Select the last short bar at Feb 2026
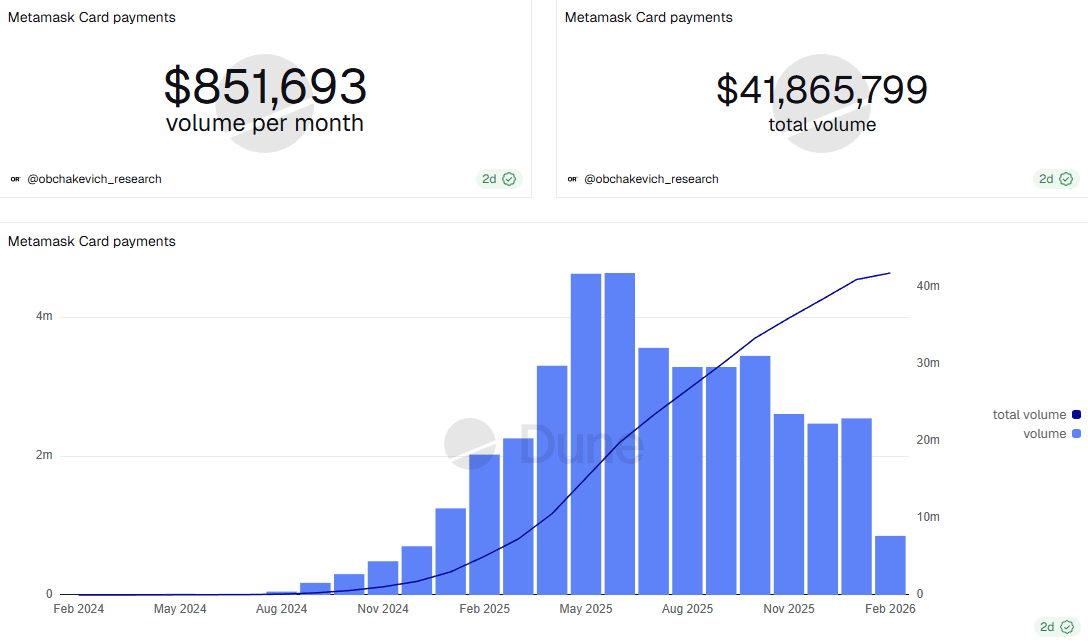 click(890, 565)
